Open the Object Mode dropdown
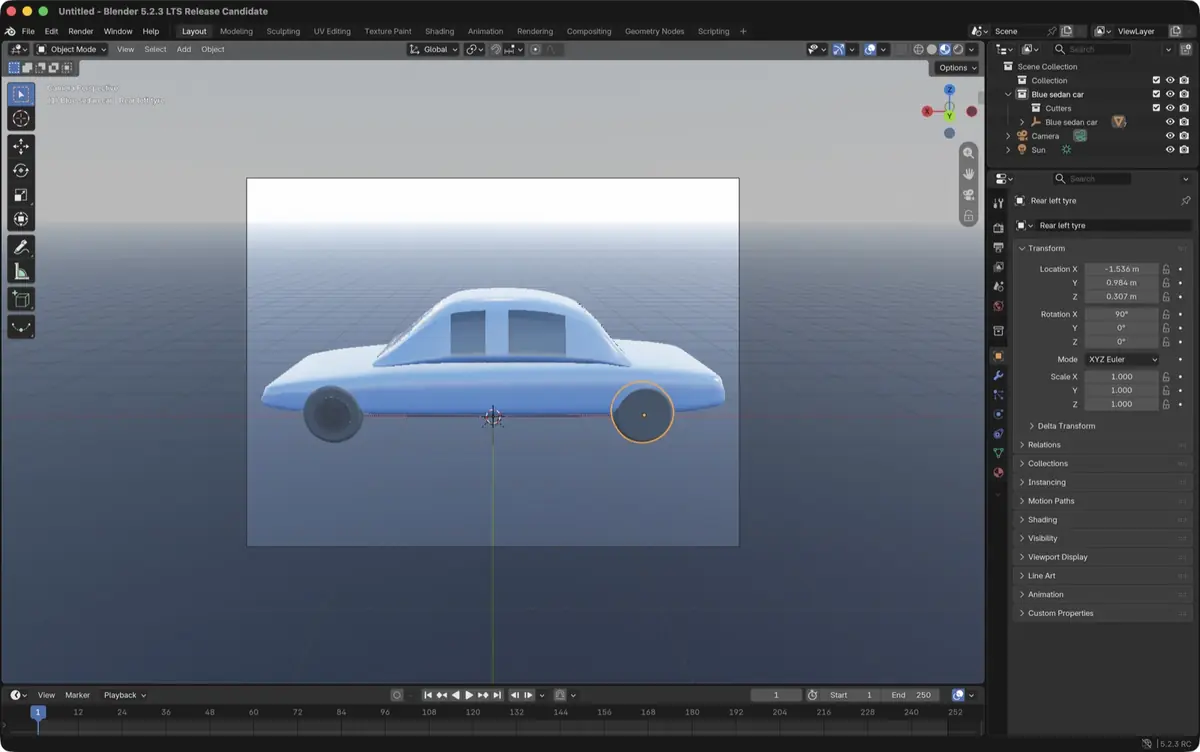This screenshot has height=752, width=1200. pyautogui.click(x=72, y=49)
